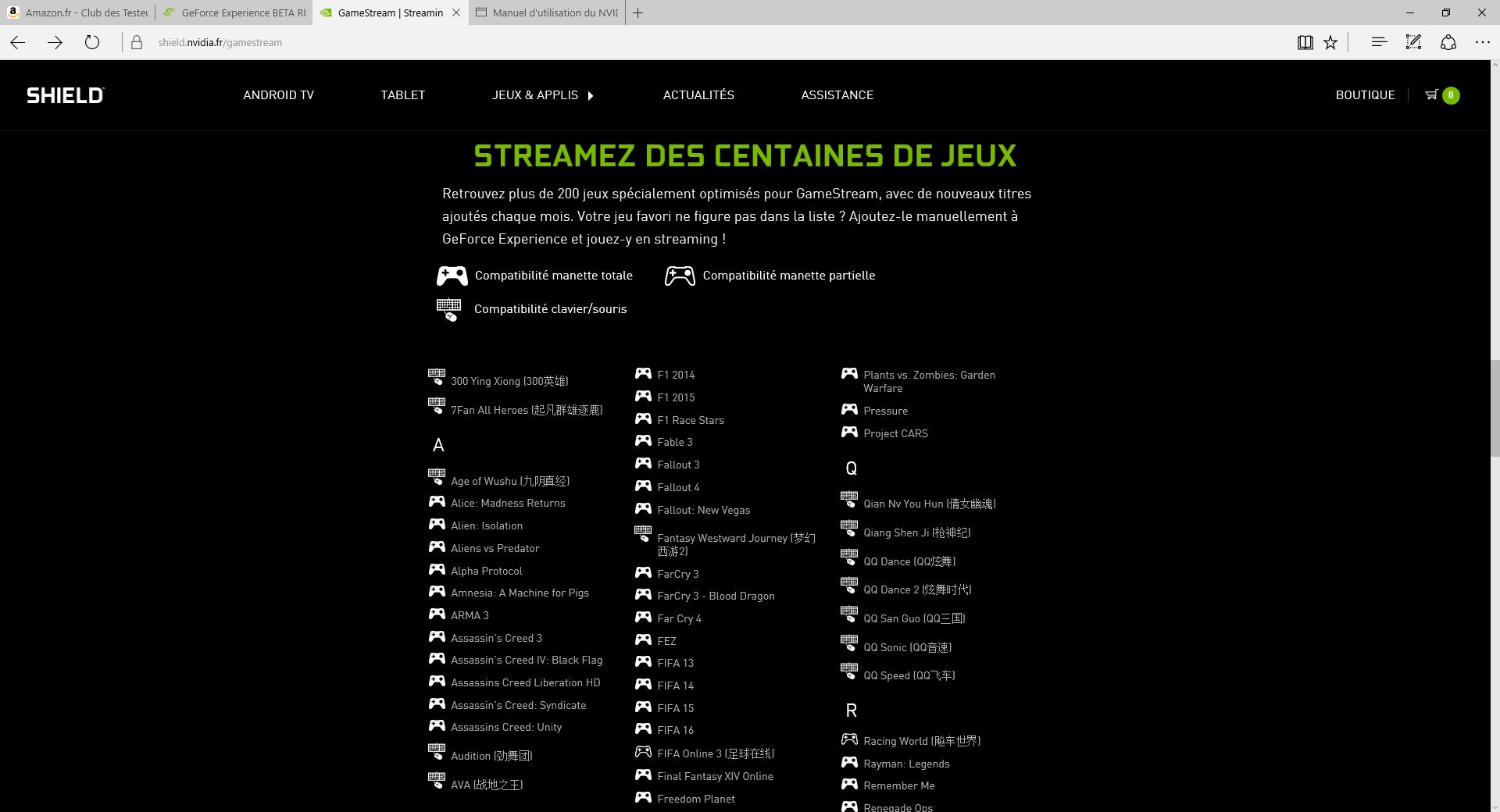Click the address bar
Viewport: 1500px width, 812px height.
(312, 42)
